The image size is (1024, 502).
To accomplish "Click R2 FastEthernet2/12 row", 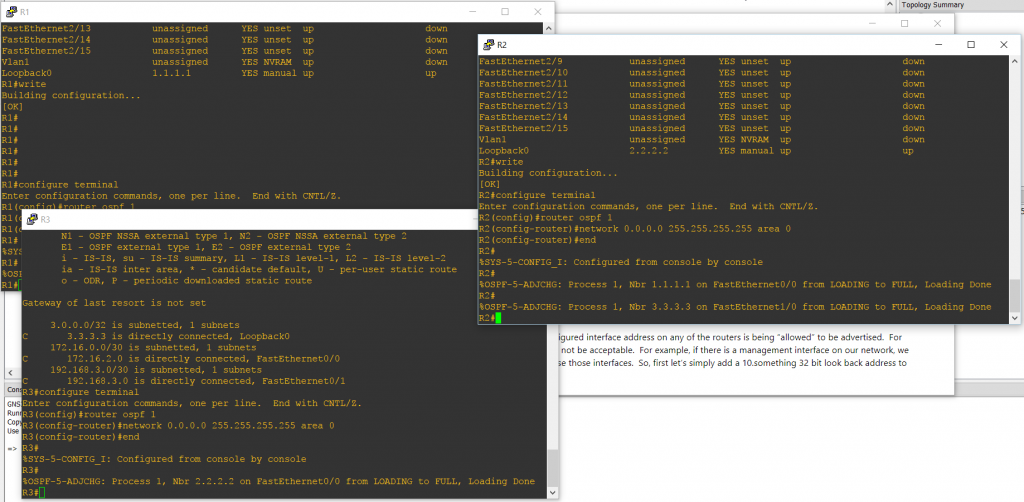I will (702, 95).
